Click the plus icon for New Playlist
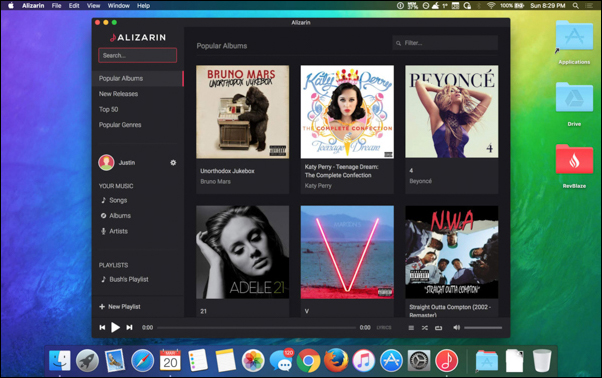Viewport: 602px width, 378px height. 102,307
